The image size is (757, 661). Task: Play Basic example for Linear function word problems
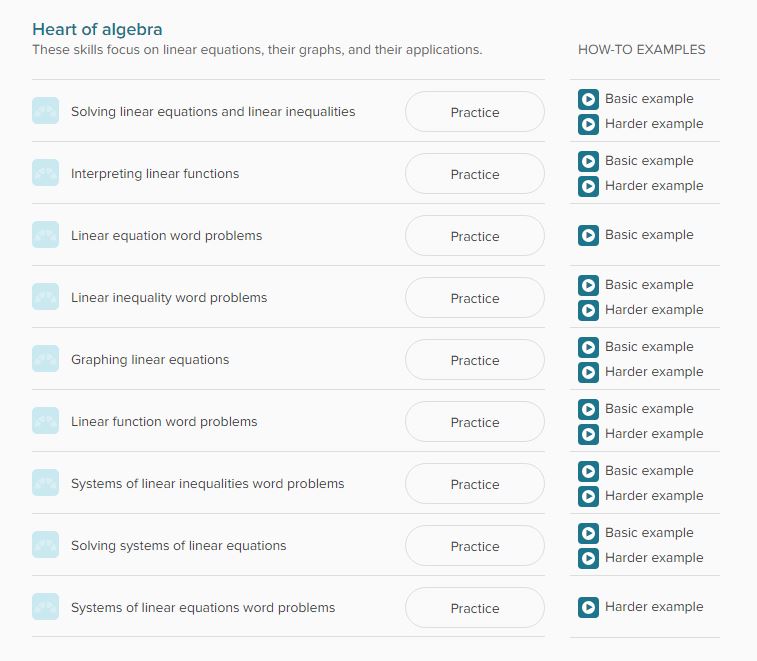point(589,409)
